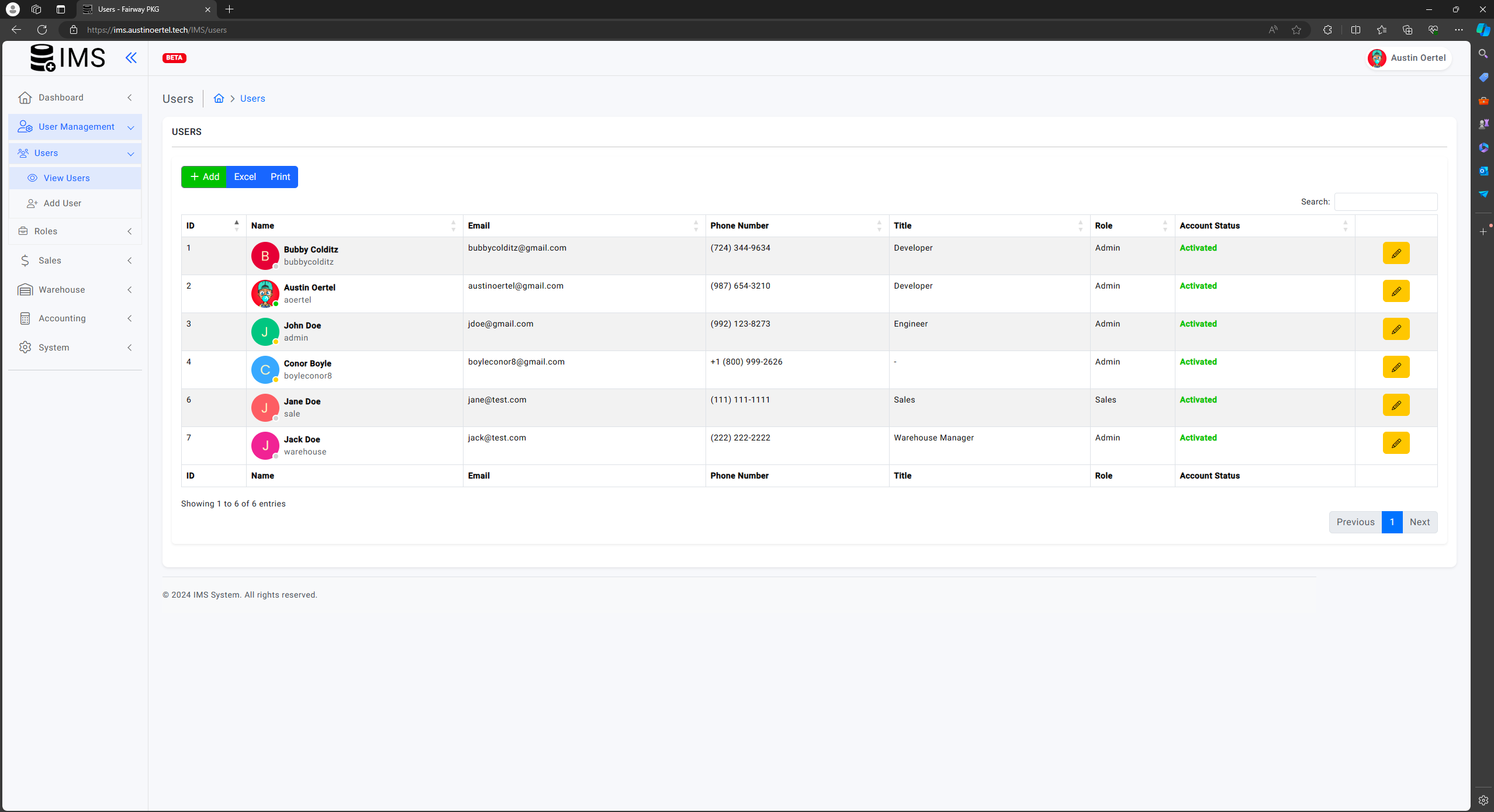1494x812 pixels.
Task: Focus the table Search input field
Action: click(1385, 202)
